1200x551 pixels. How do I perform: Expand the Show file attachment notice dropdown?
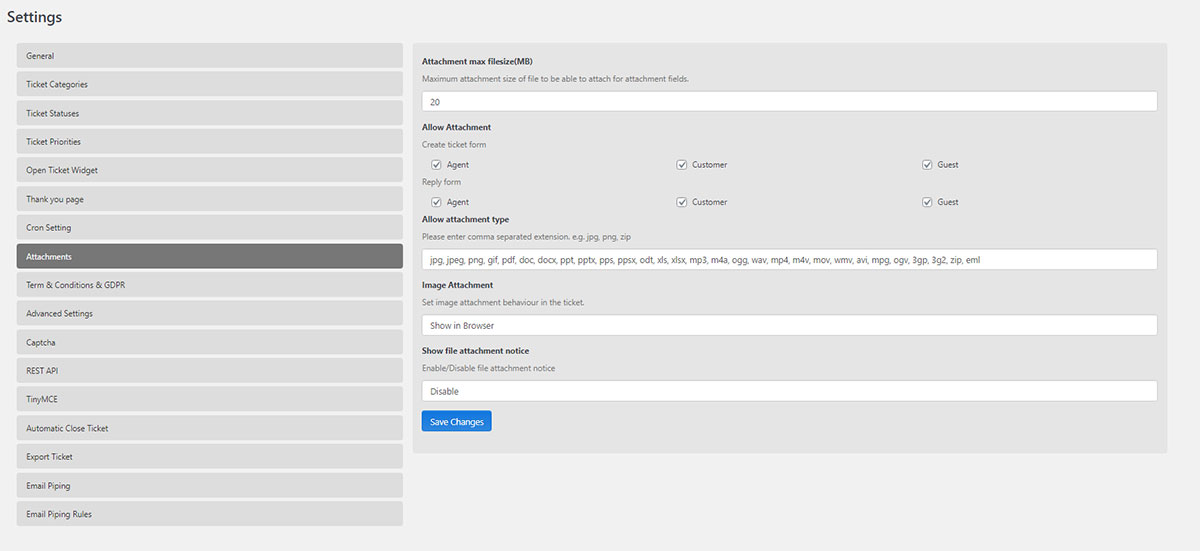point(789,391)
